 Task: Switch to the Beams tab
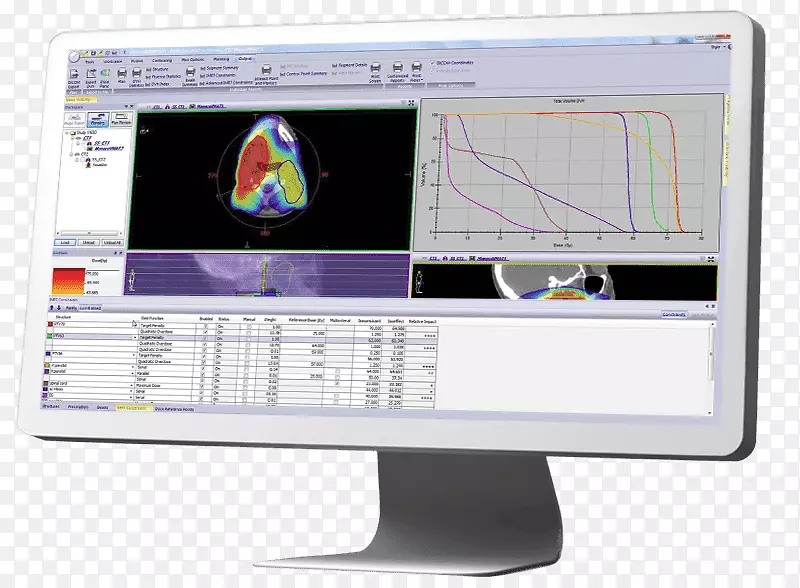[x=103, y=407]
